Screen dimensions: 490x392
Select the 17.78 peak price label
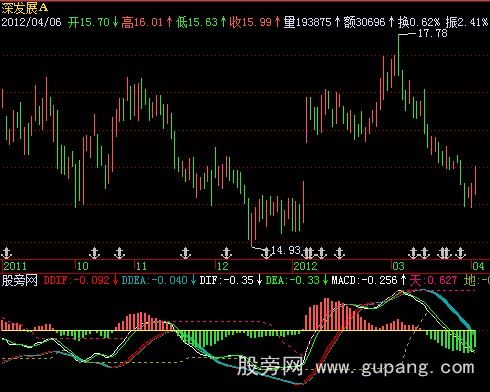pyautogui.click(x=432, y=33)
